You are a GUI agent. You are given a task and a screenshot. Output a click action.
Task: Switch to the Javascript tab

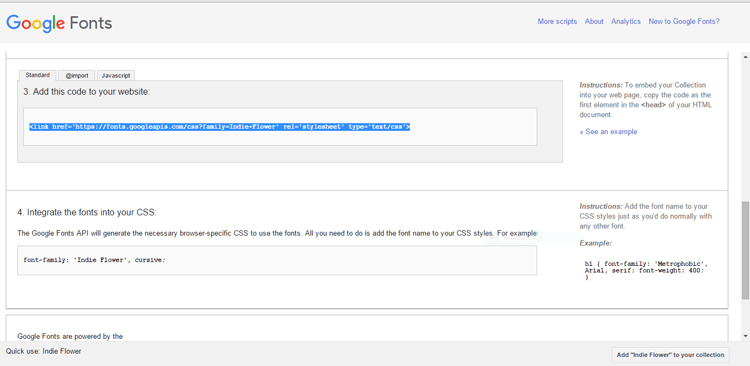tap(116, 76)
